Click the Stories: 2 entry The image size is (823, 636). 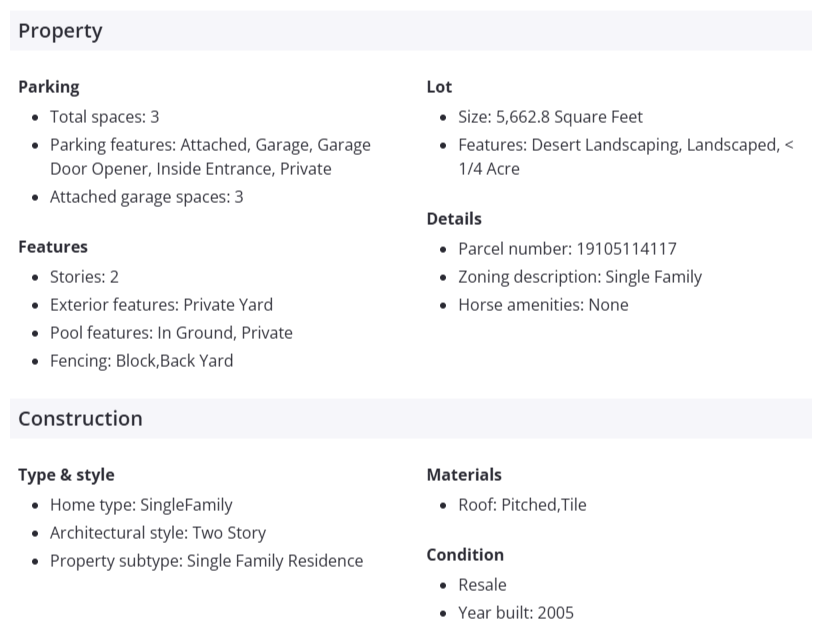point(84,277)
